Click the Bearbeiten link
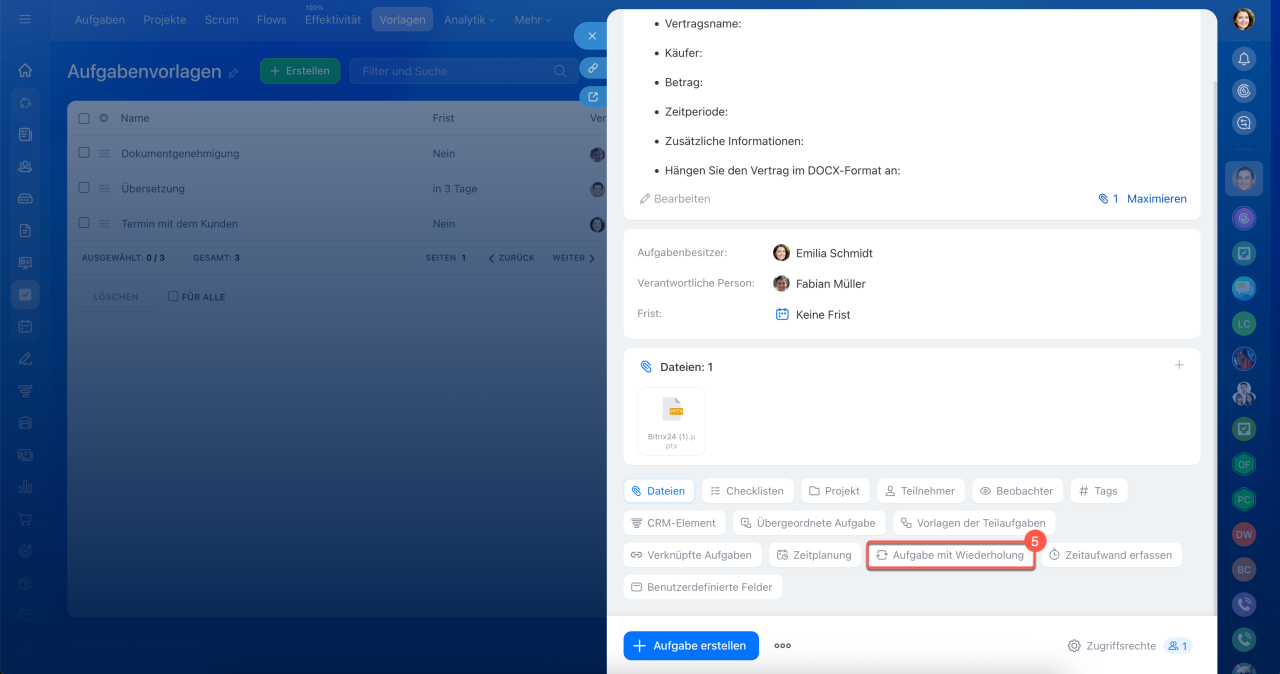The width and height of the screenshot is (1280, 674). pos(675,199)
